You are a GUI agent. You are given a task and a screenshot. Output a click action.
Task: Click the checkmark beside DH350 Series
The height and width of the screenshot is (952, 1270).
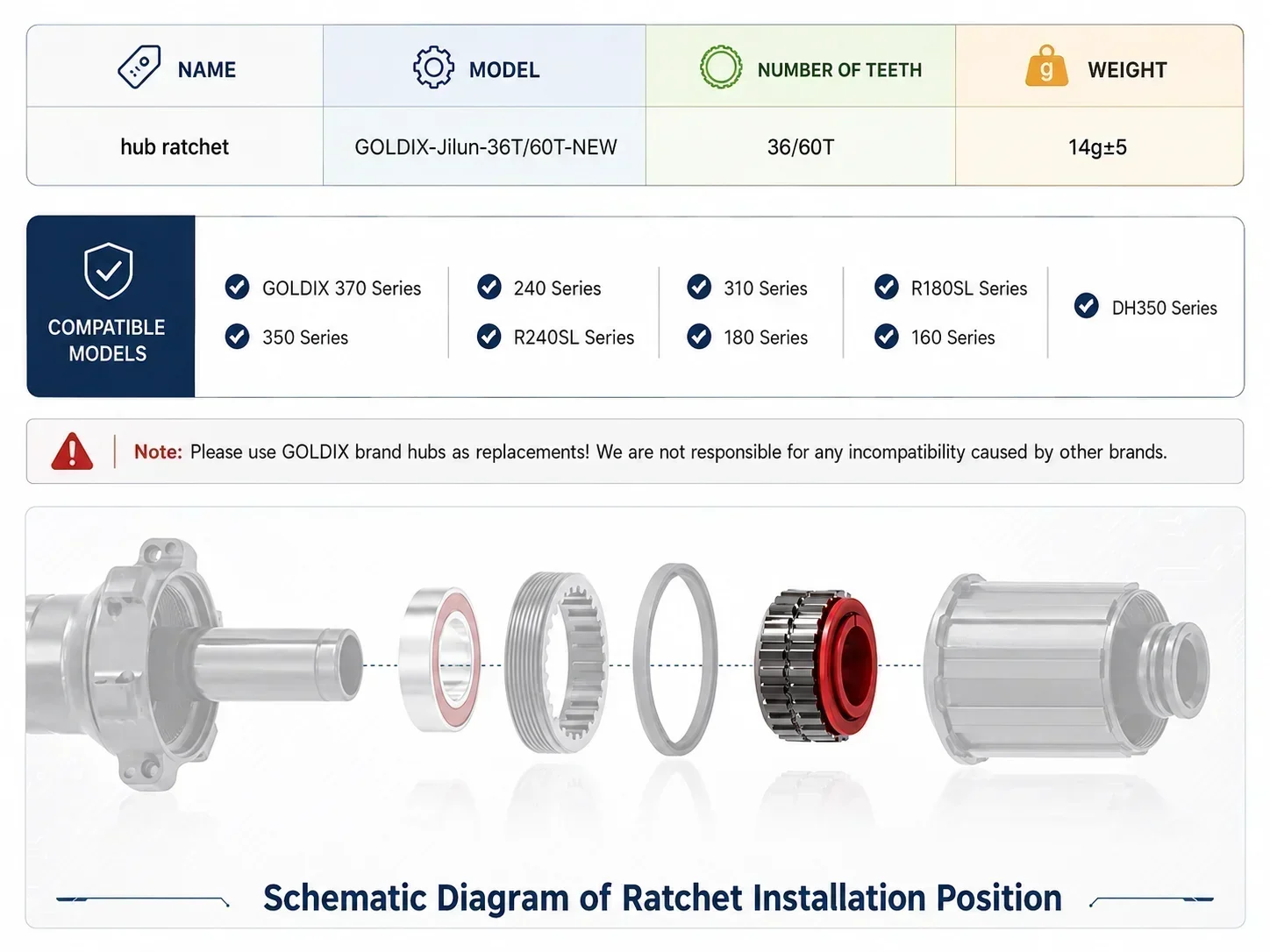coord(1087,306)
